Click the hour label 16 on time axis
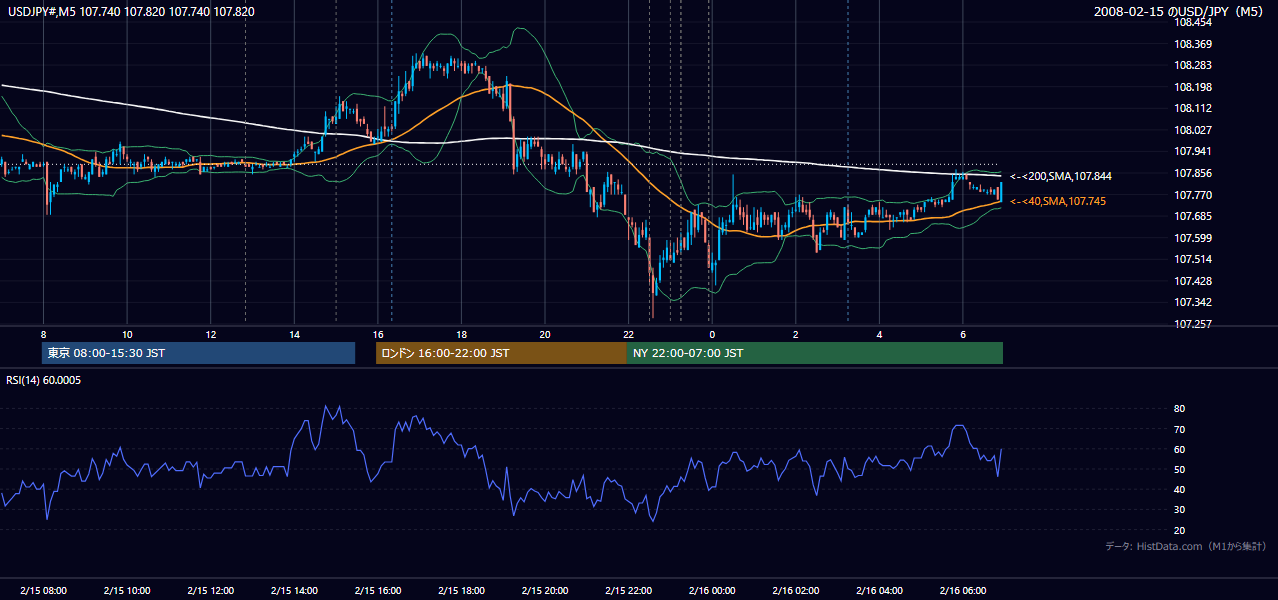This screenshot has width=1278, height=600. click(378, 334)
